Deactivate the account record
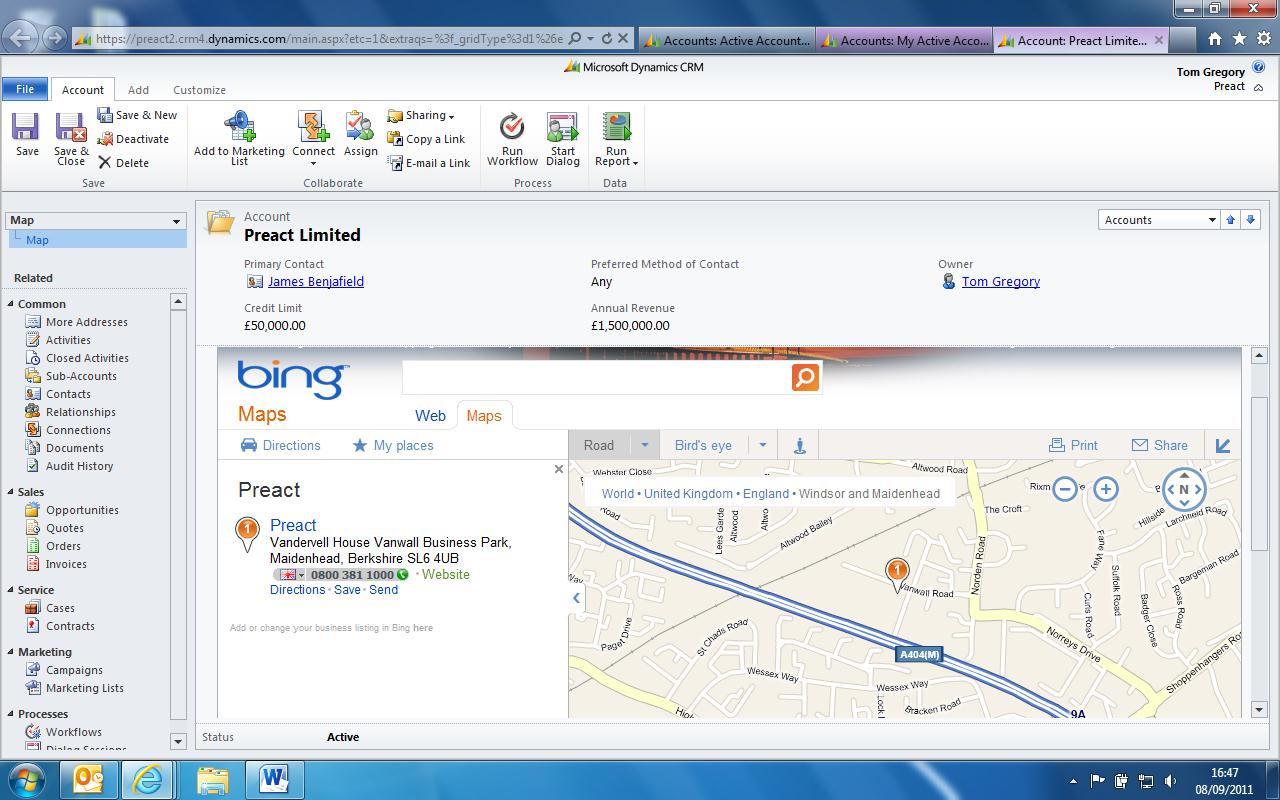 pyautogui.click(x=133, y=139)
